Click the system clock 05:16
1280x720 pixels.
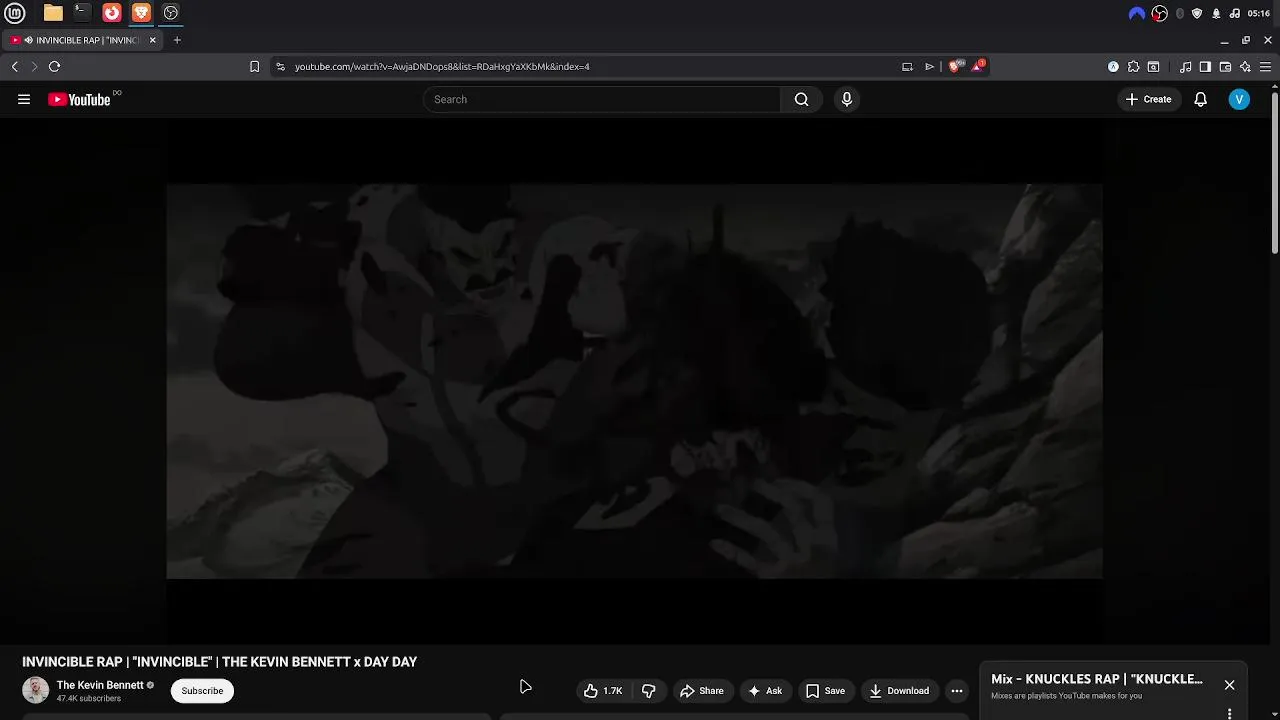[x=1259, y=13]
